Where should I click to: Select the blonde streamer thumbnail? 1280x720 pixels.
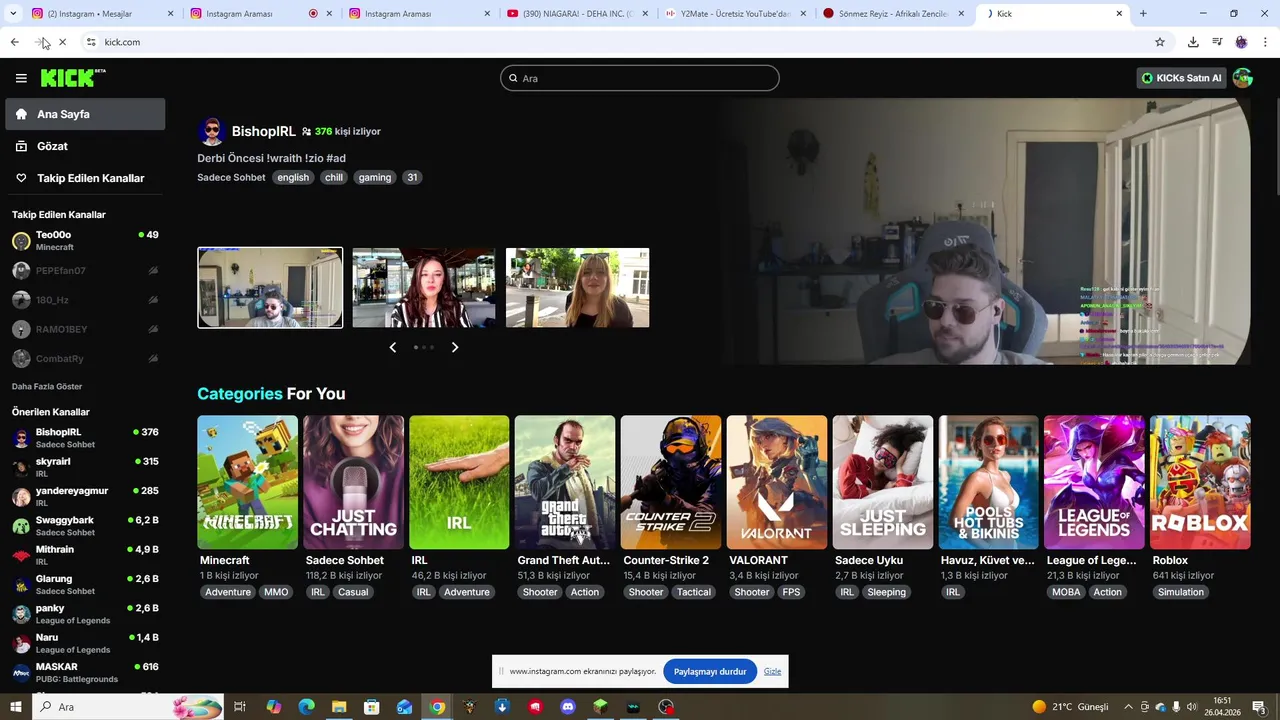click(x=578, y=287)
